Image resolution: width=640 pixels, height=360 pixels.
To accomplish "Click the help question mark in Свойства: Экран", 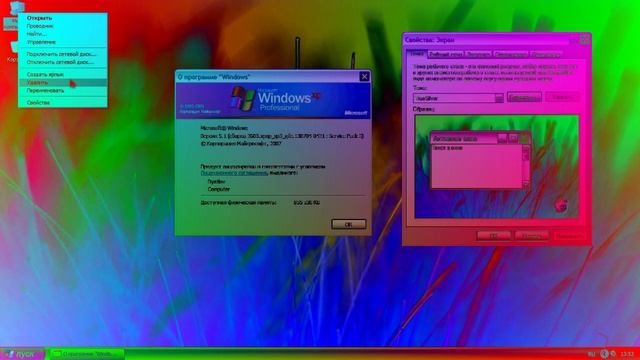I will coord(575,40).
